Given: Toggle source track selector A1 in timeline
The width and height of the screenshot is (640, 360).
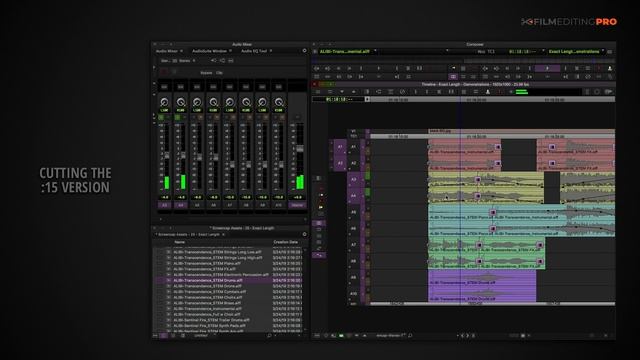Looking at the screenshot, I should [340, 147].
